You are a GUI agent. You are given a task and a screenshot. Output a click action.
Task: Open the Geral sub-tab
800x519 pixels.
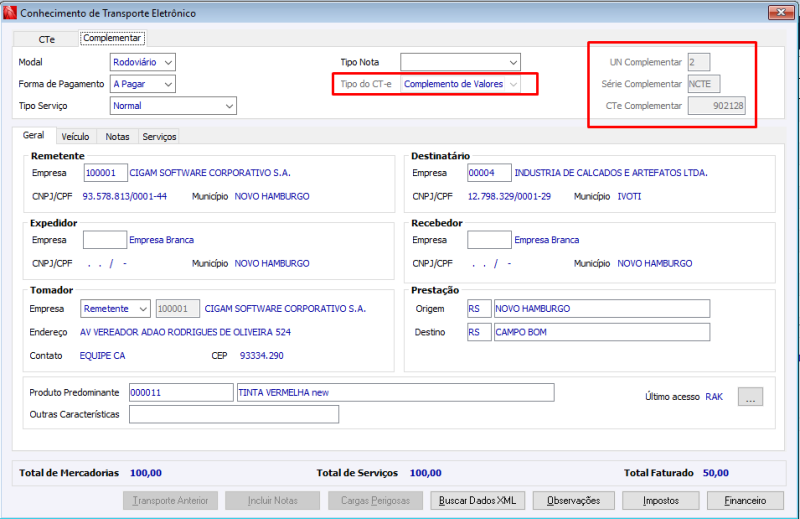click(34, 135)
